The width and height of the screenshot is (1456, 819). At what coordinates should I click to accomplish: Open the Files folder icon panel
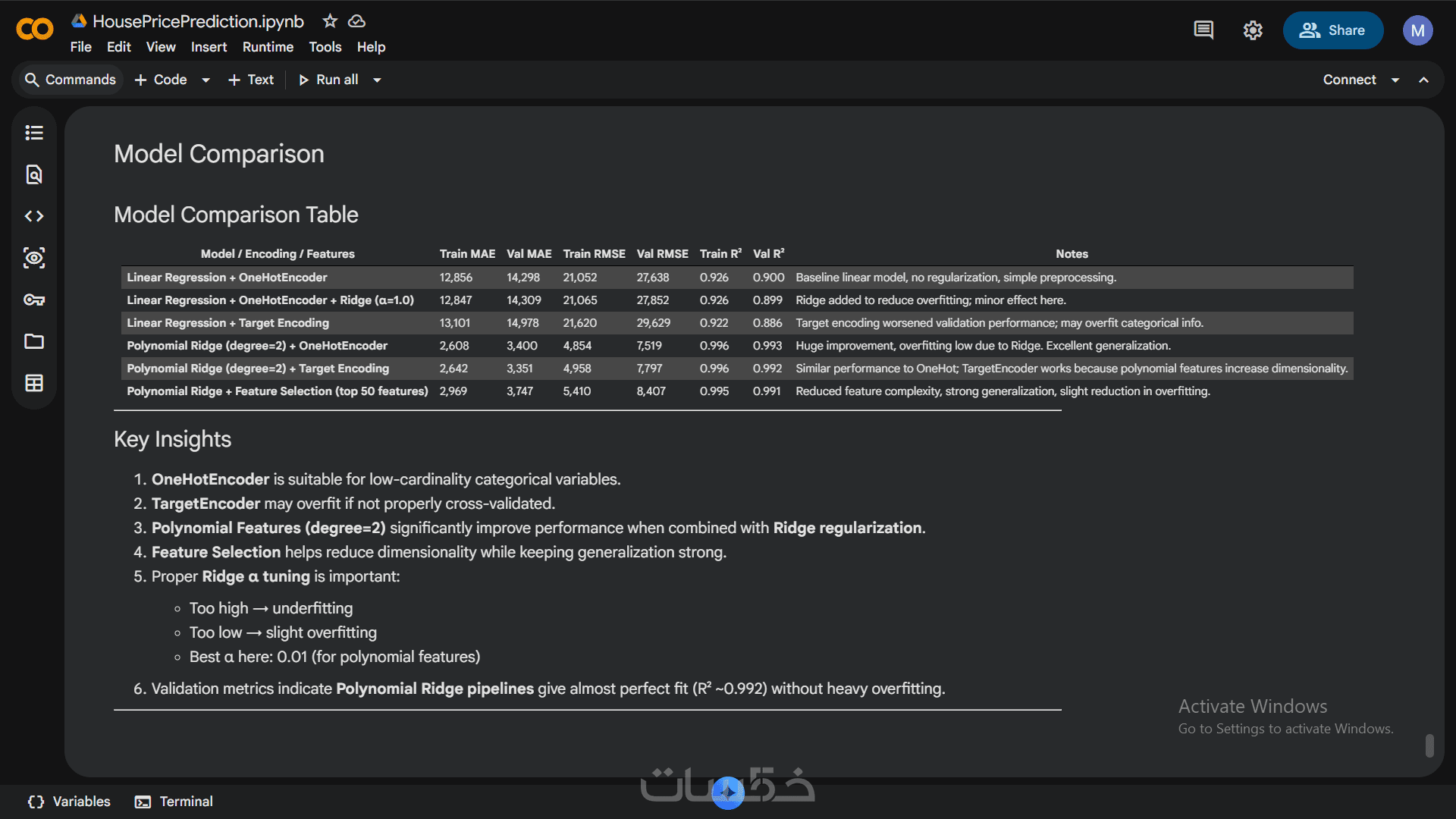(x=34, y=341)
